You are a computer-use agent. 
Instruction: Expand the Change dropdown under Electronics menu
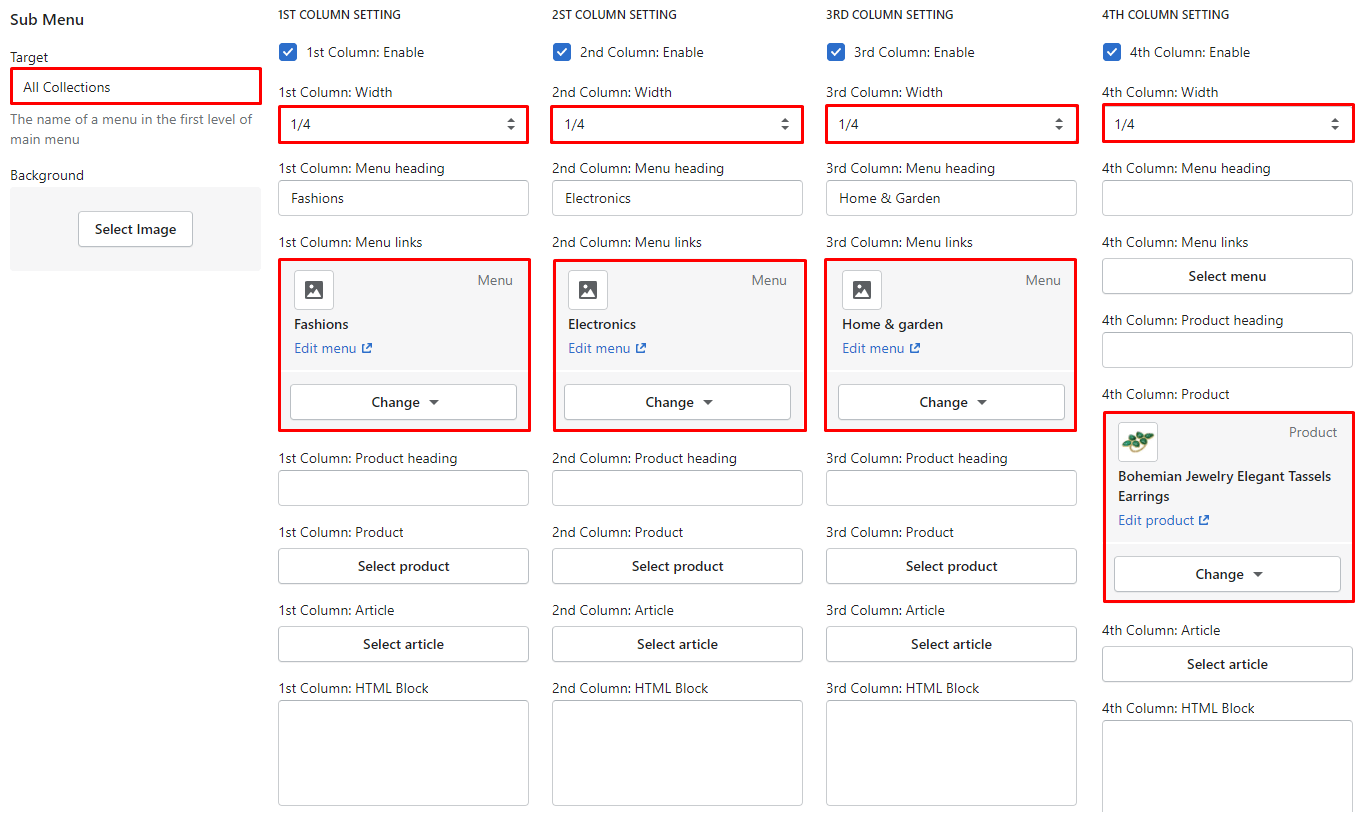pos(677,402)
